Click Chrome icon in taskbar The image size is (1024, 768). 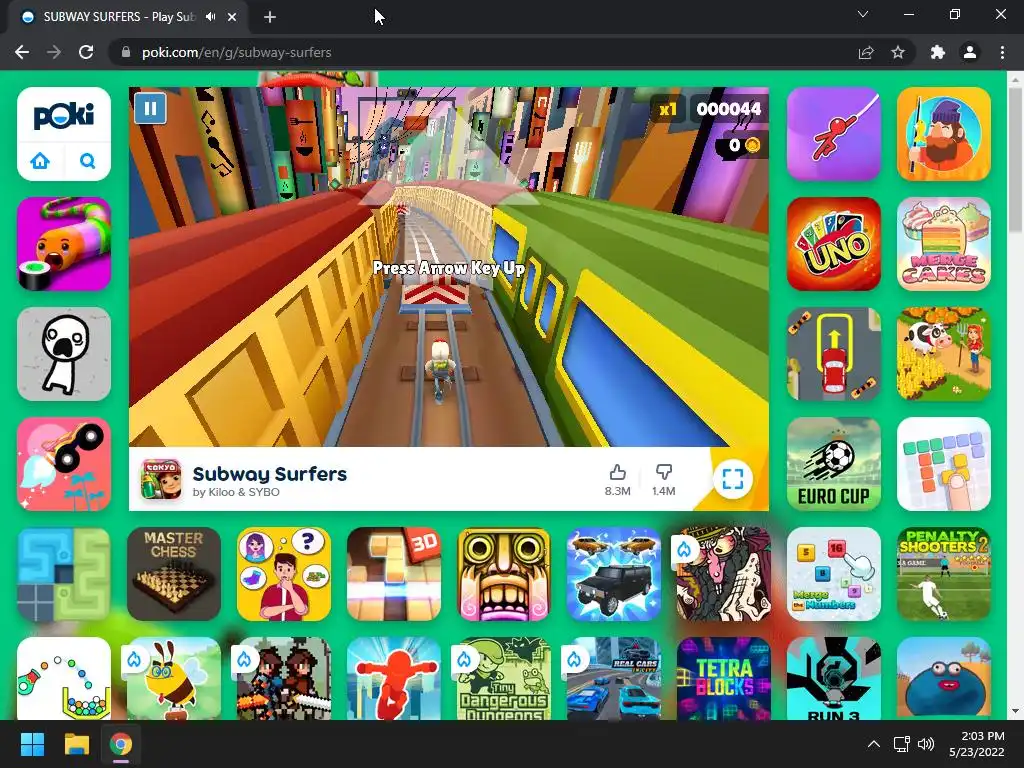[x=121, y=744]
